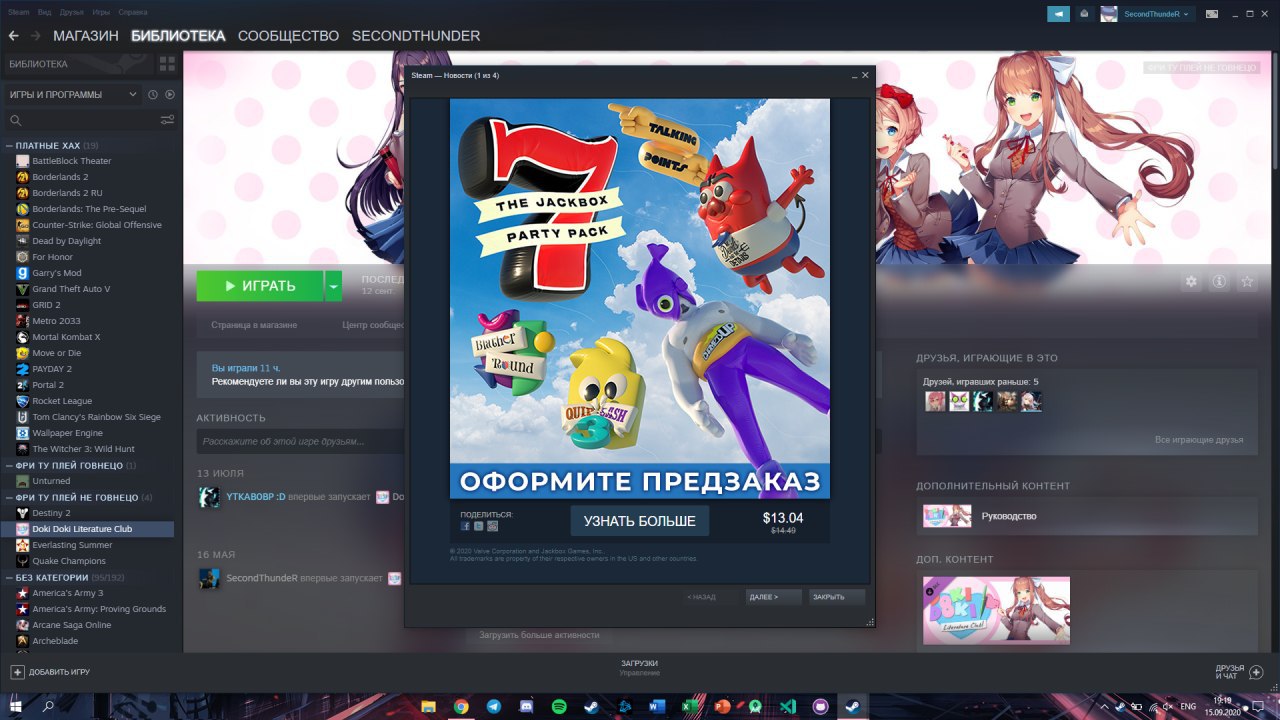Viewport: 1280px width, 720px height.
Task: Open the Игры menu
Action: pyautogui.click(x=101, y=12)
